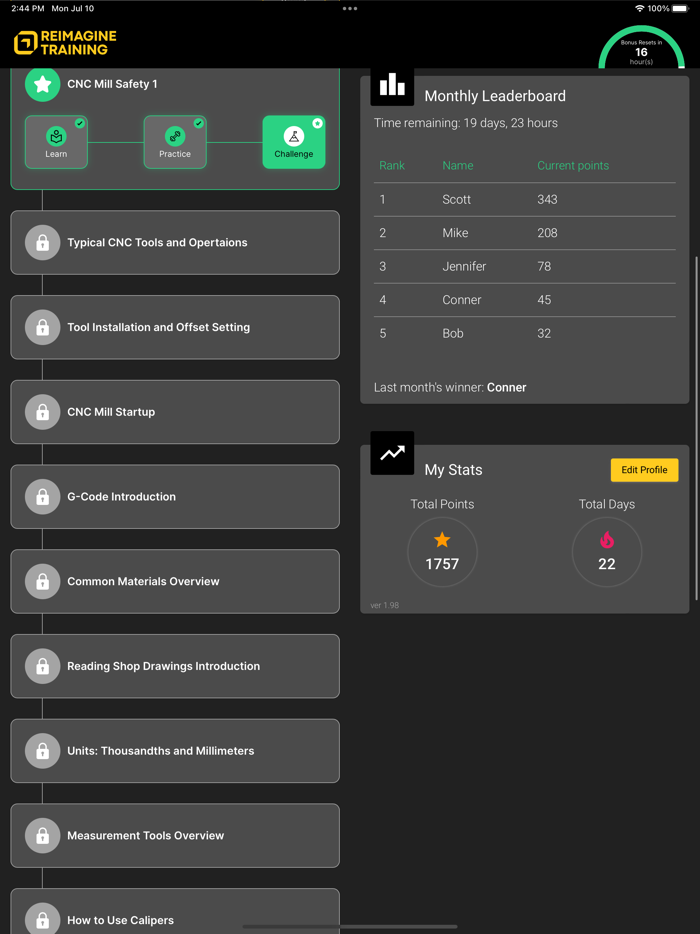The width and height of the screenshot is (700, 934).
Task: Click the 1757 total points value
Action: tap(442, 564)
